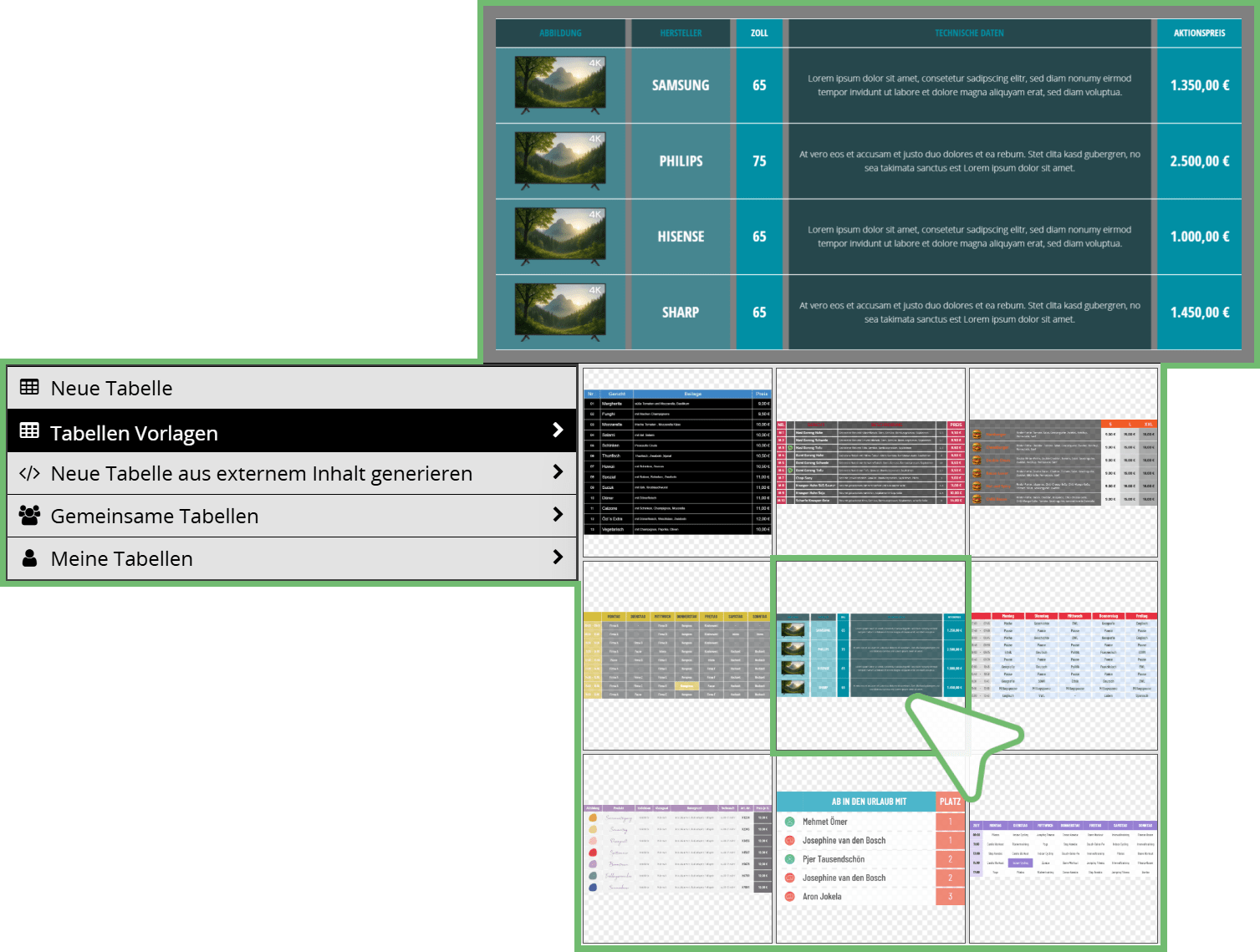Viewport: 1260px width, 952px height.
Task: Click the price 1.350,00 €
Action: pyautogui.click(x=1199, y=85)
